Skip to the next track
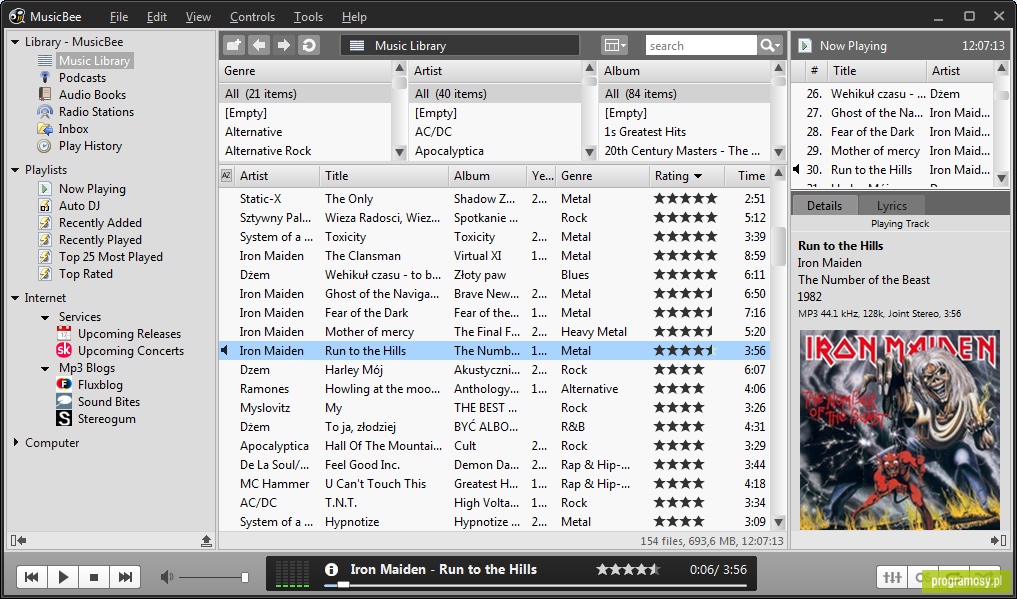 [125, 576]
